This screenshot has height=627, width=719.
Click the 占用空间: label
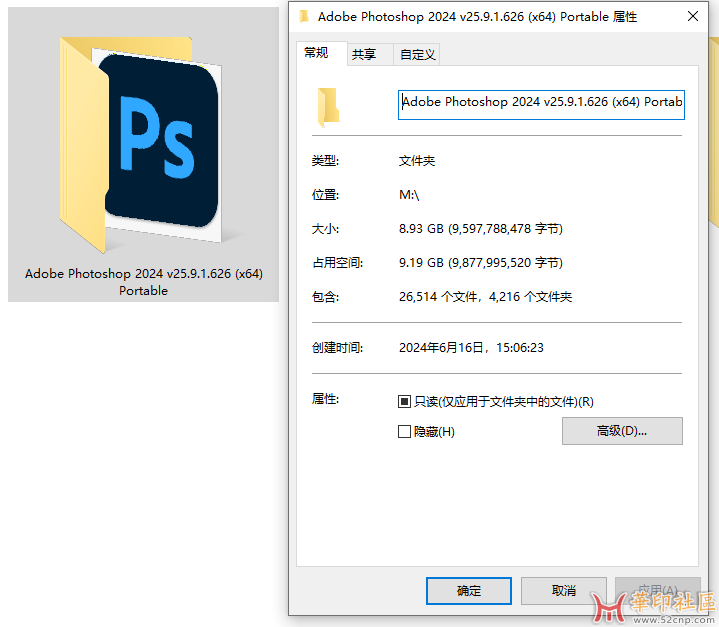(337, 263)
